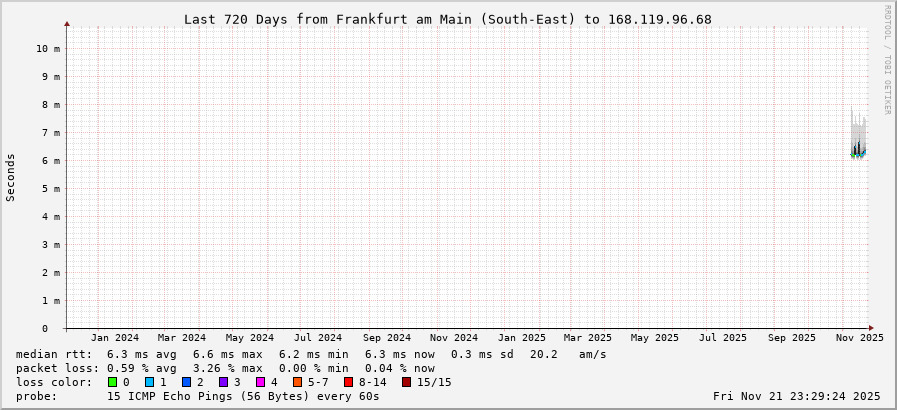
Task: Click the RRDTOOL / TOBI OETIKER watermark
Action: point(887,60)
